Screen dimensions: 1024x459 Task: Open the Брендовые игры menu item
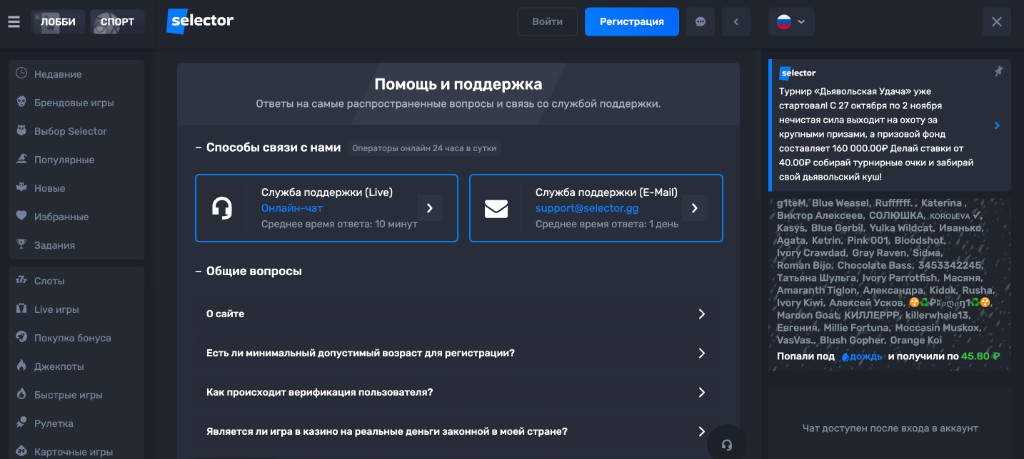coord(76,103)
